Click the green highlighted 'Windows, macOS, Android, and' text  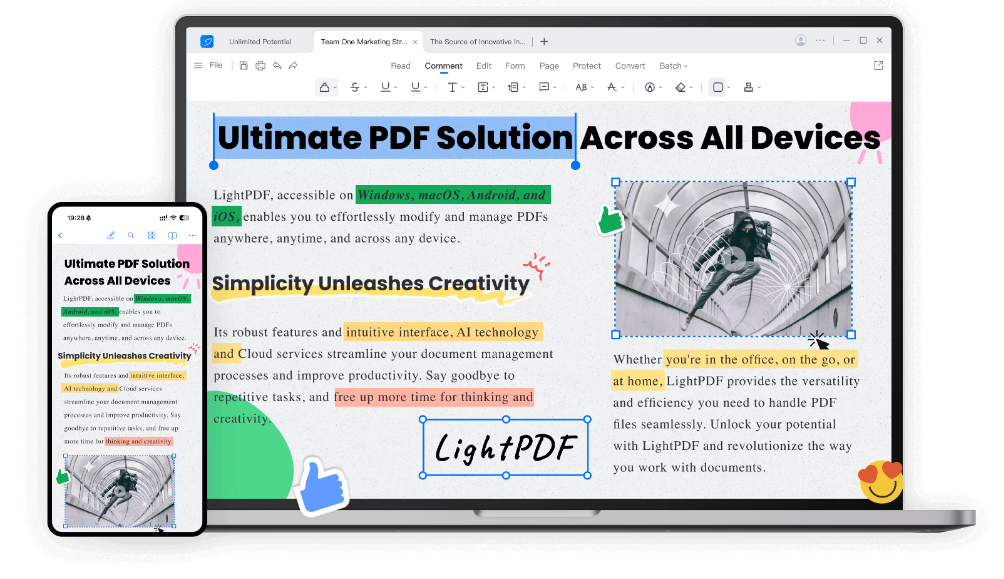pos(452,195)
